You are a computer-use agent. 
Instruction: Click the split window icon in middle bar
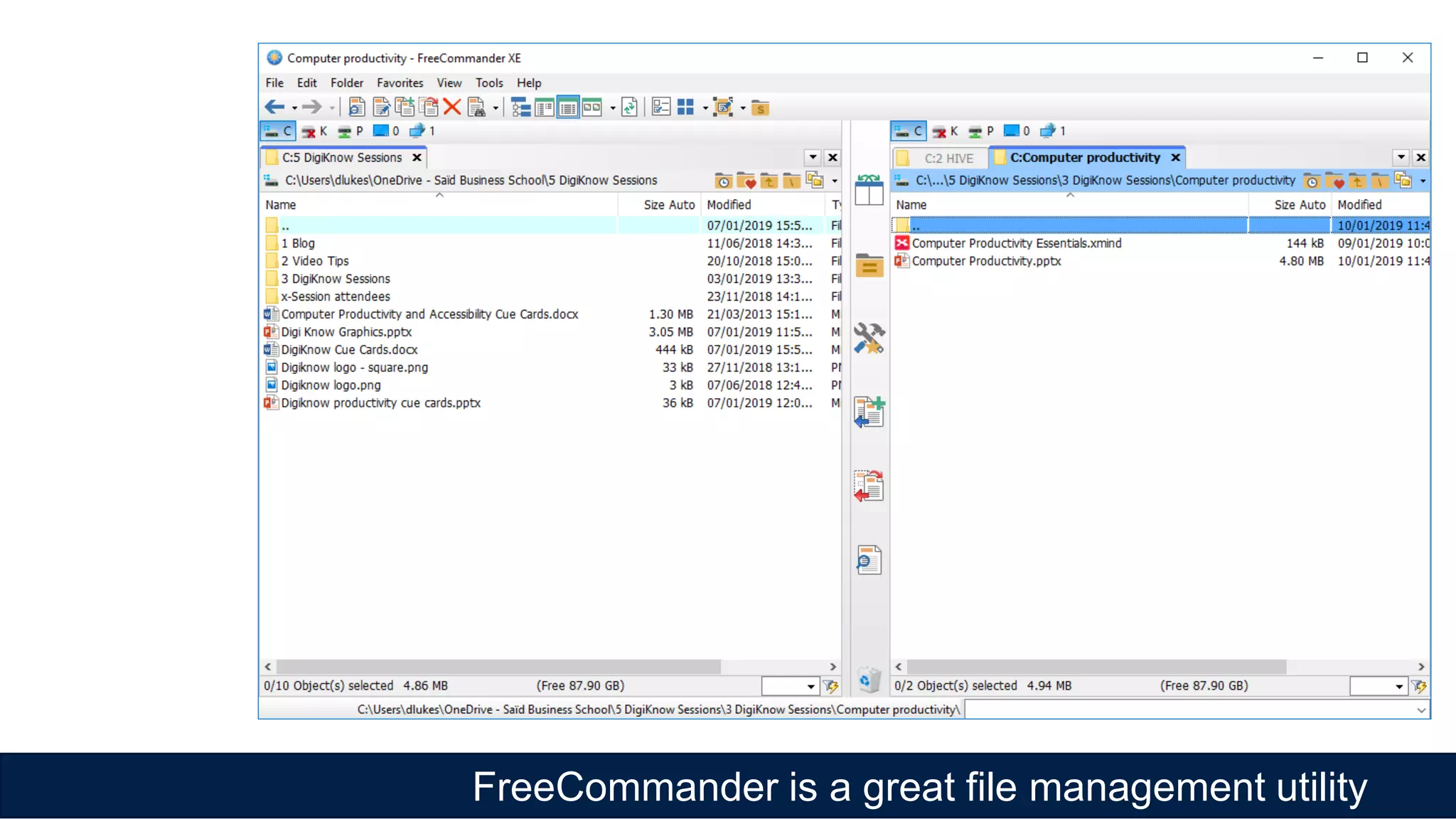point(869,191)
